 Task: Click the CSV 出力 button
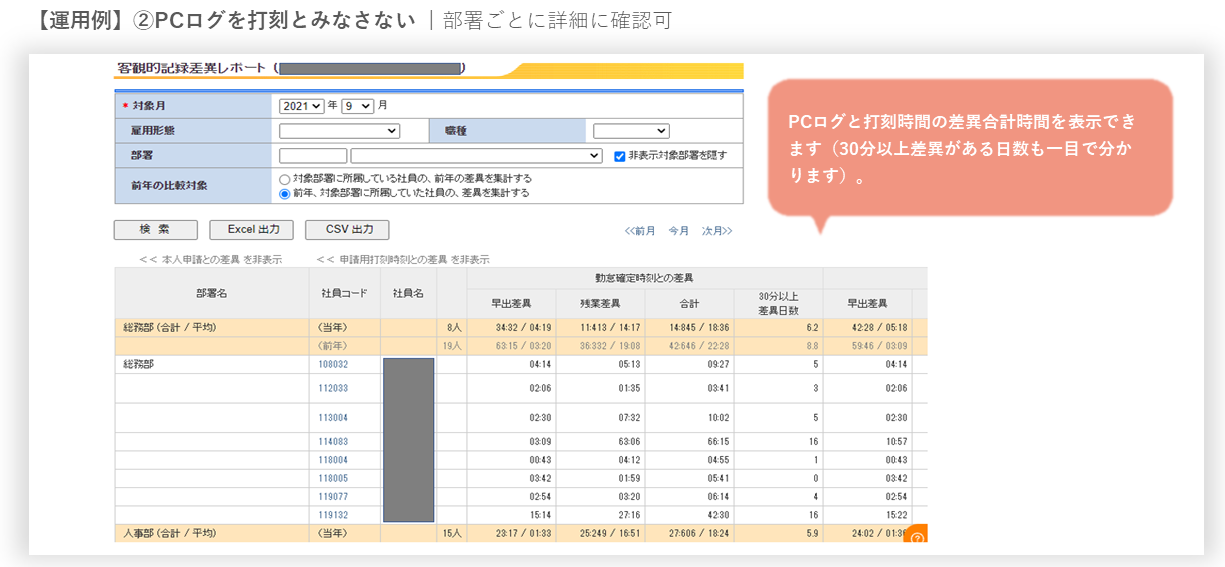point(347,229)
